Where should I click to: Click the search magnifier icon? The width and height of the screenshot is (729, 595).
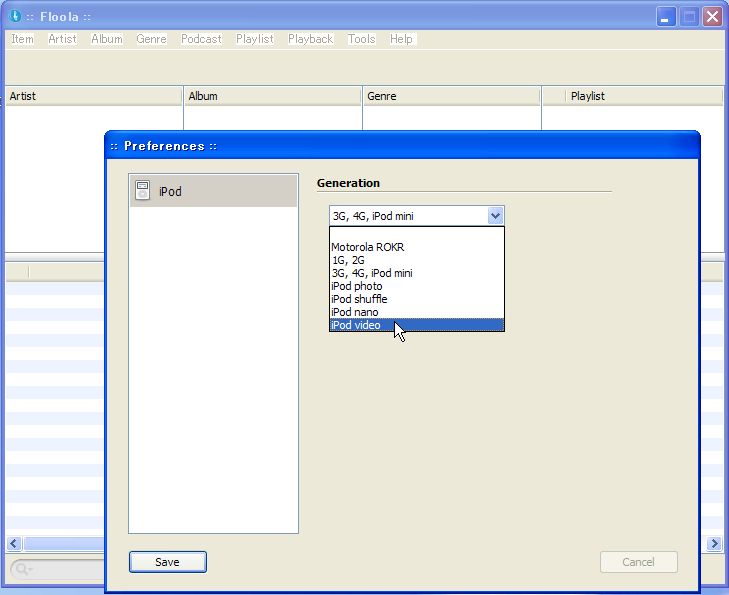click(22, 569)
